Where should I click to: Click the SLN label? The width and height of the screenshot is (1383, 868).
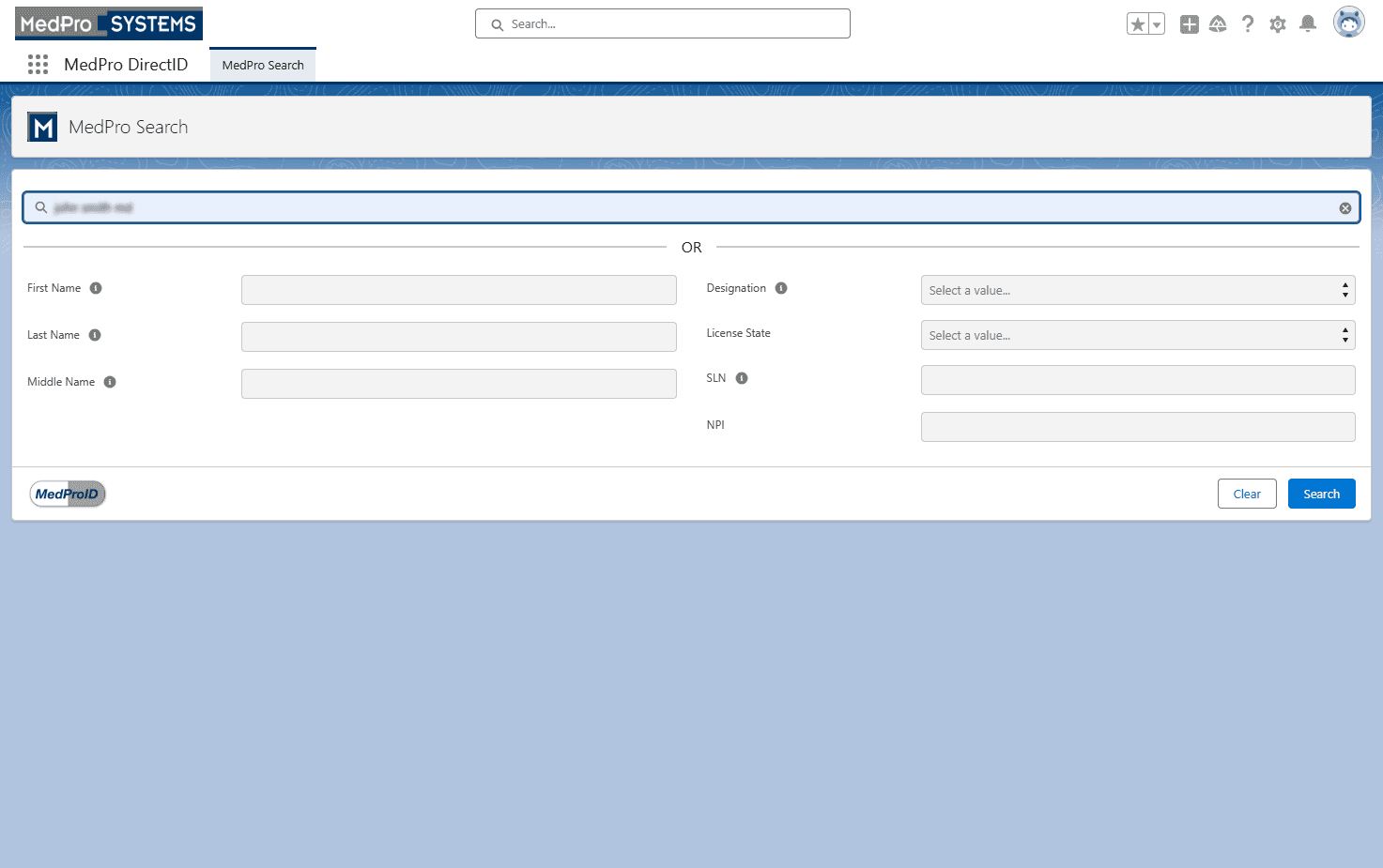coord(715,378)
